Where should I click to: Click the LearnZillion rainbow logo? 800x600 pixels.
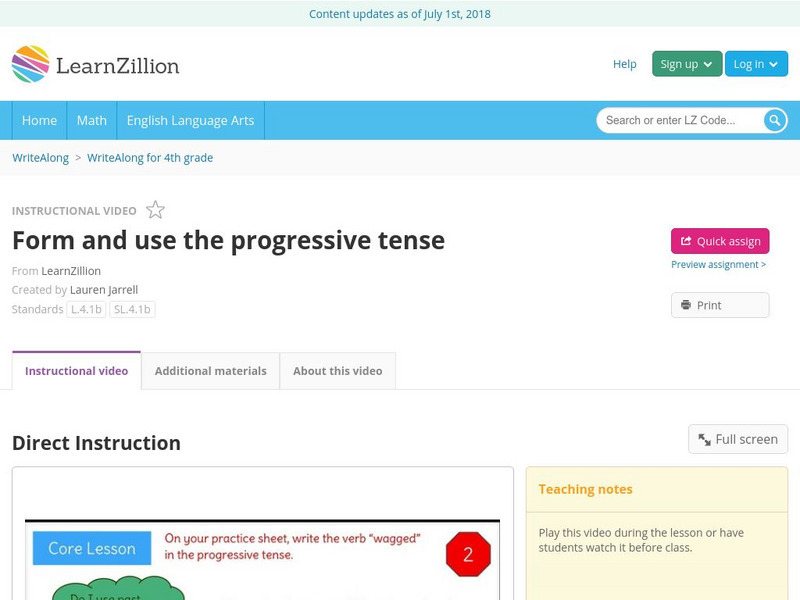click(32, 64)
